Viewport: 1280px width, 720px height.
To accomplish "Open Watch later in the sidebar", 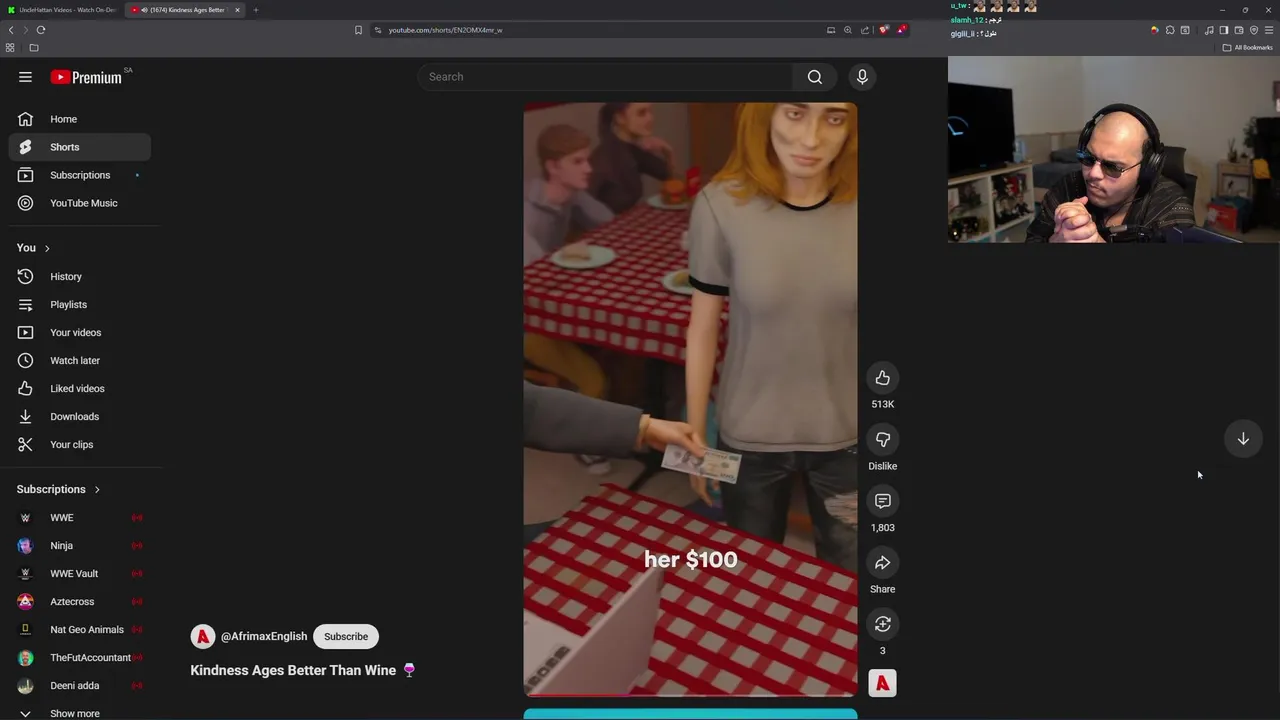I will (80, 361).
